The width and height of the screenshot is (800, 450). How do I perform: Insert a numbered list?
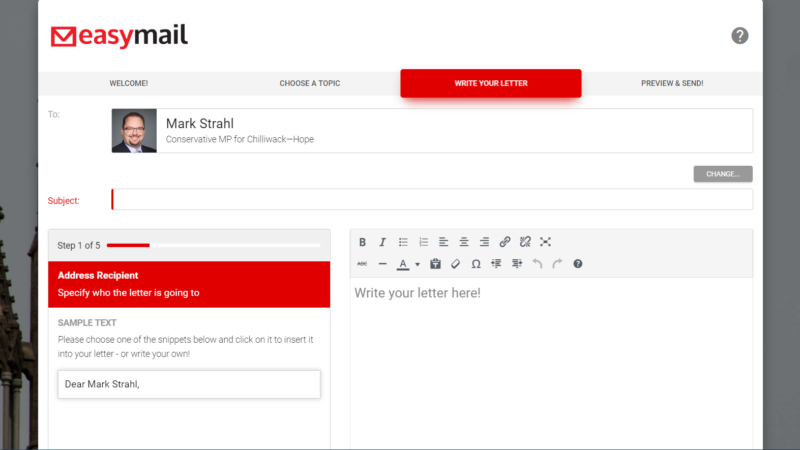click(x=423, y=242)
